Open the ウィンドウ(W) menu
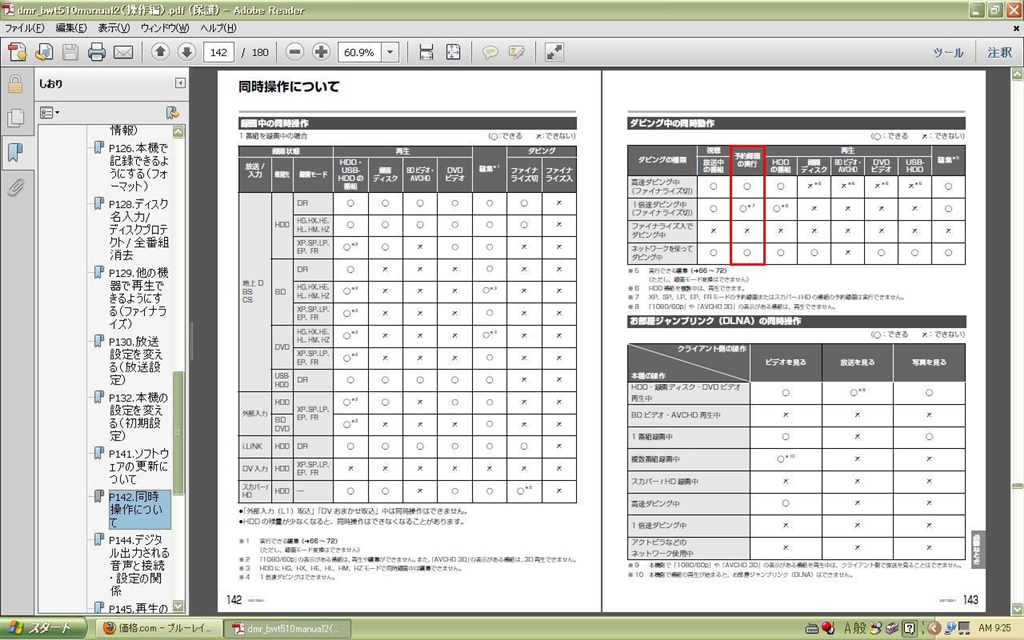Image resolution: width=1024 pixels, height=640 pixels. pyautogui.click(x=165, y=28)
